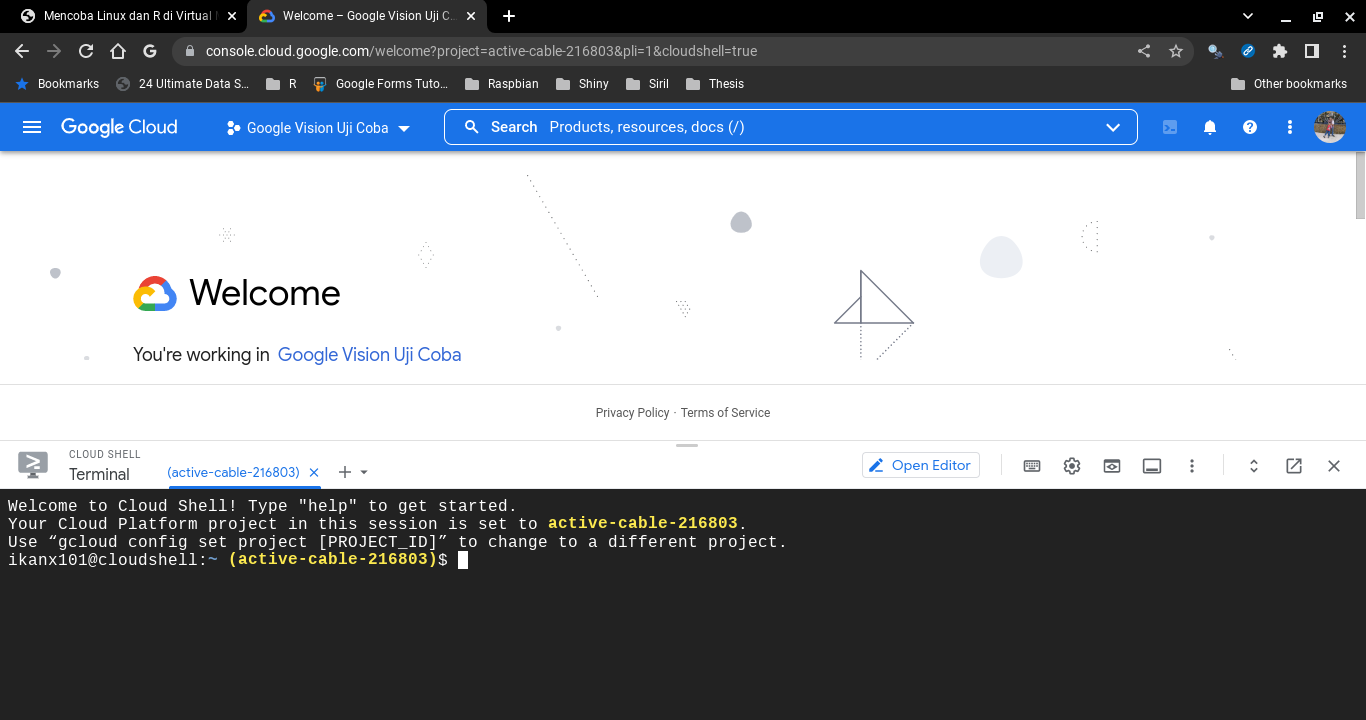Open the Extensions puzzle icon
The height and width of the screenshot is (720, 1366).
pyautogui.click(x=1280, y=51)
